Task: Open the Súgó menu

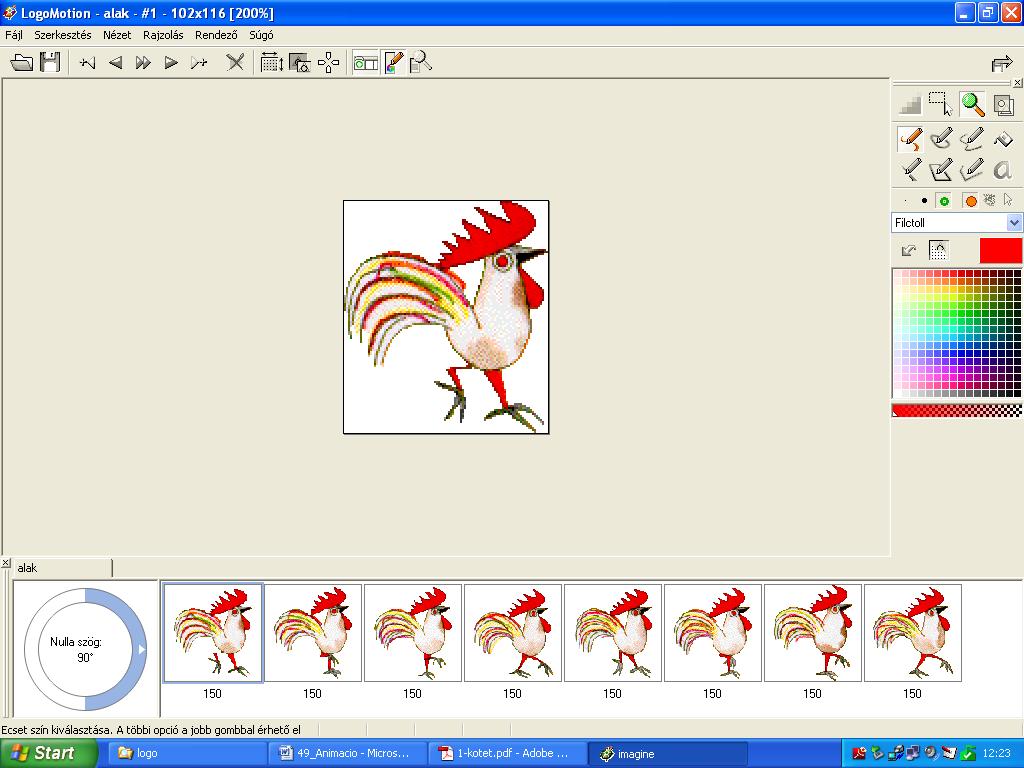Action: pyautogui.click(x=261, y=35)
